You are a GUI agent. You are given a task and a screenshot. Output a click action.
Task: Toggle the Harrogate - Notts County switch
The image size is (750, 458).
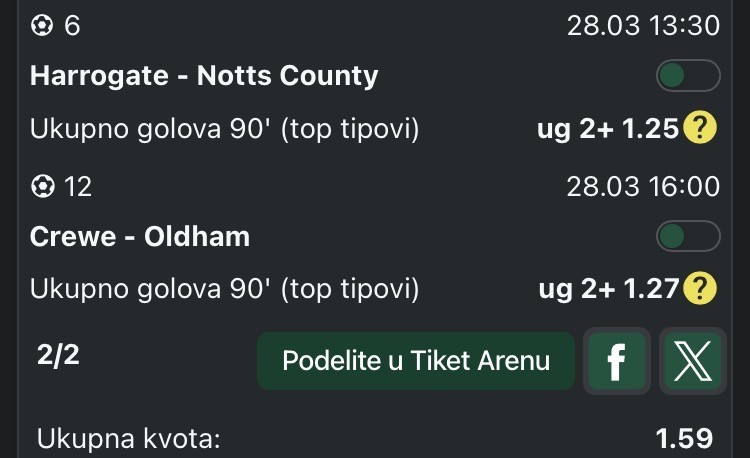[x=688, y=75]
